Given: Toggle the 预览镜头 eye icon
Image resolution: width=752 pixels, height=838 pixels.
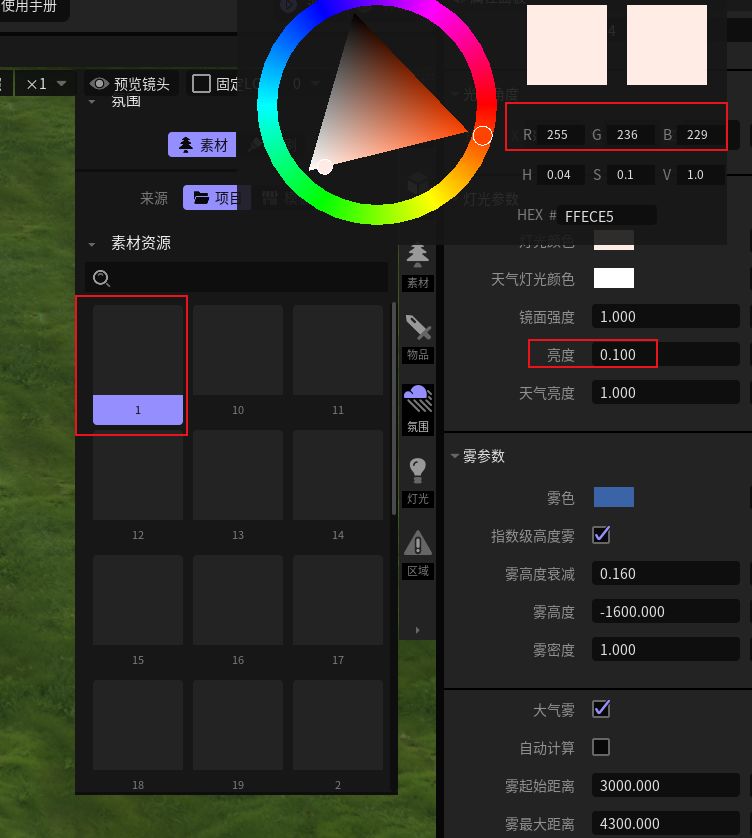Looking at the screenshot, I should [99, 84].
